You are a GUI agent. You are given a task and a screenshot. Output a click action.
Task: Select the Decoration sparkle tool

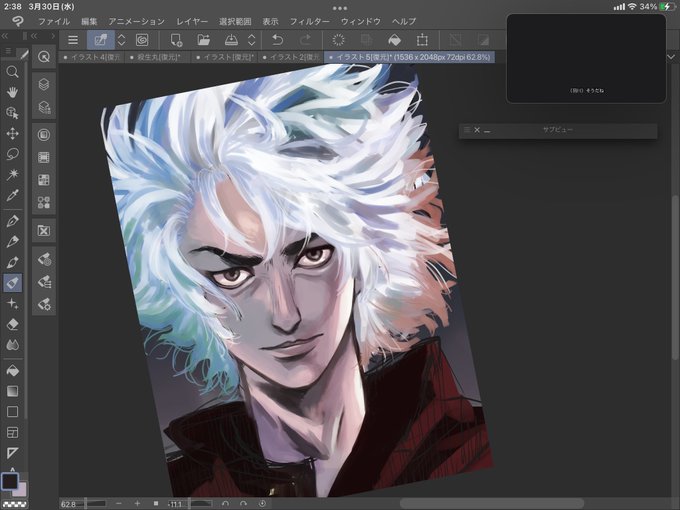coord(12,304)
